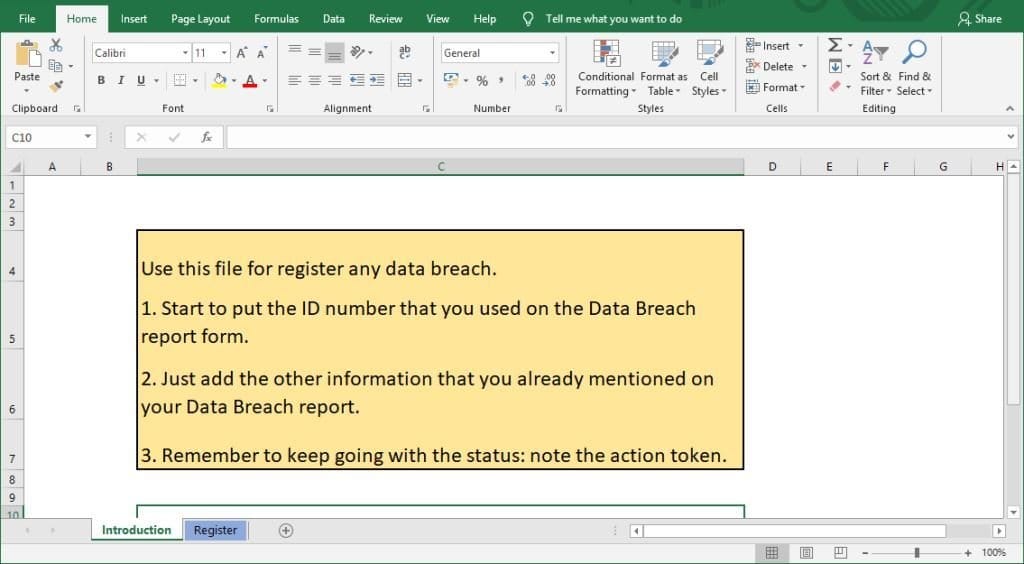Increase font size with the large A
1024x564 pixels.
tap(242, 53)
